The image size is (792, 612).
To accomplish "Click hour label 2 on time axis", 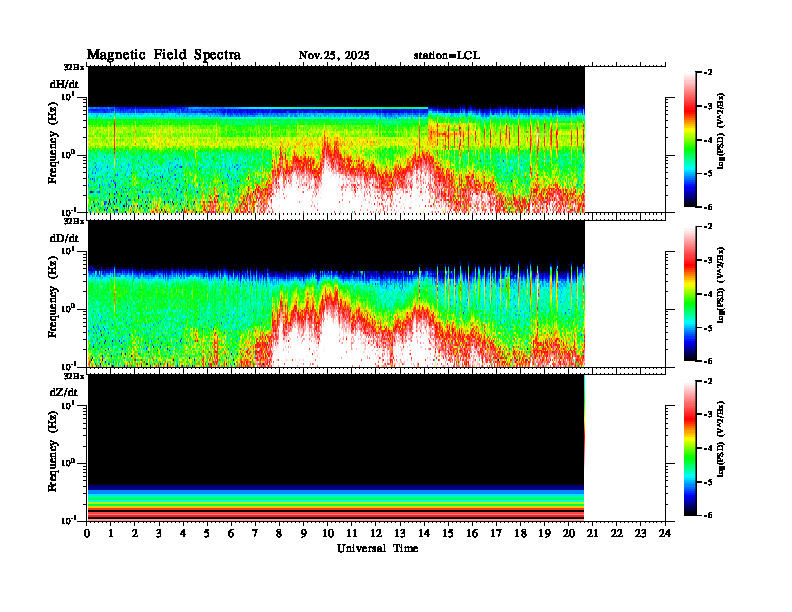I will click(135, 533).
